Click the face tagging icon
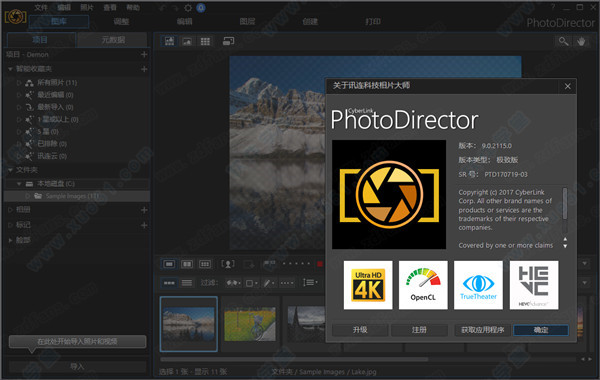This screenshot has height=380, width=600. (x=228, y=264)
